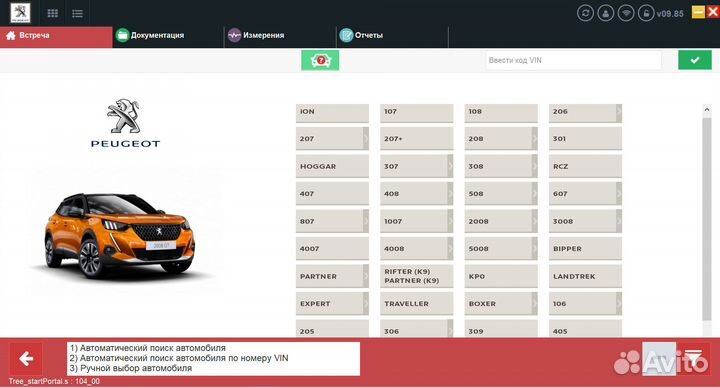Screen dimensions: 720x388
Task: Expand the 308 model arrow
Action: tap(534, 166)
